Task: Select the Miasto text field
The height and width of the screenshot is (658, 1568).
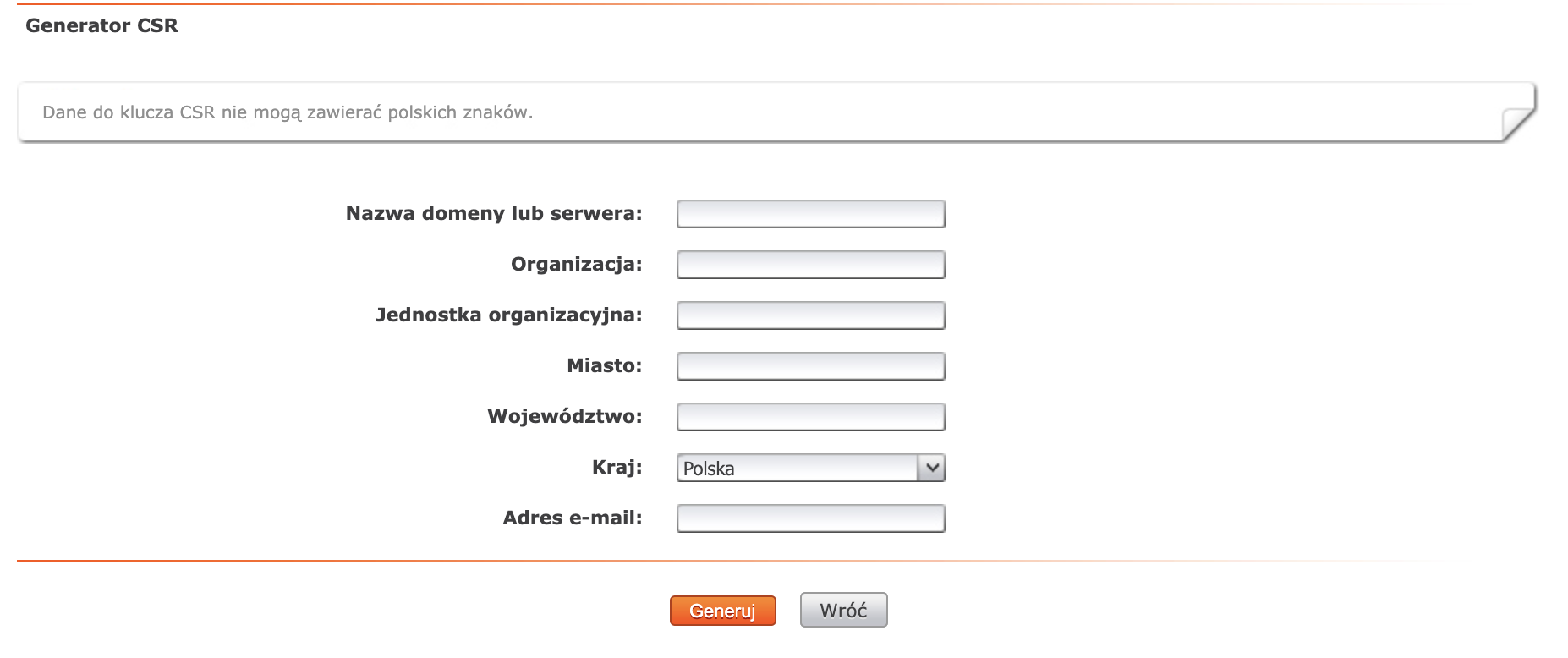Action: 810,366
